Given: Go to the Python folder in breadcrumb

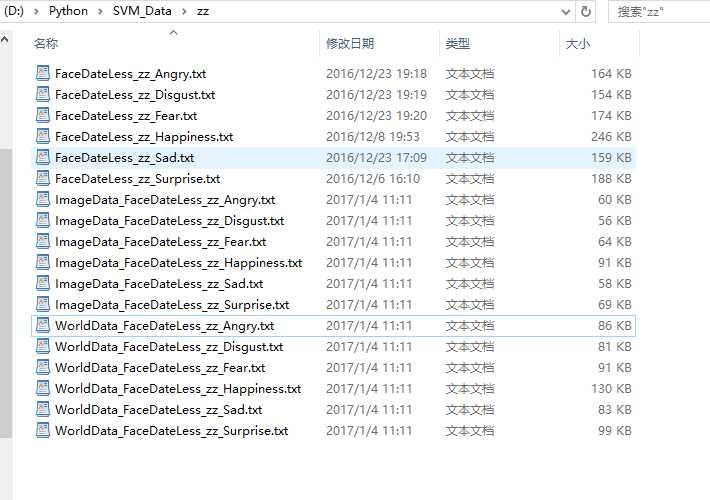Looking at the screenshot, I should tap(68, 11).
